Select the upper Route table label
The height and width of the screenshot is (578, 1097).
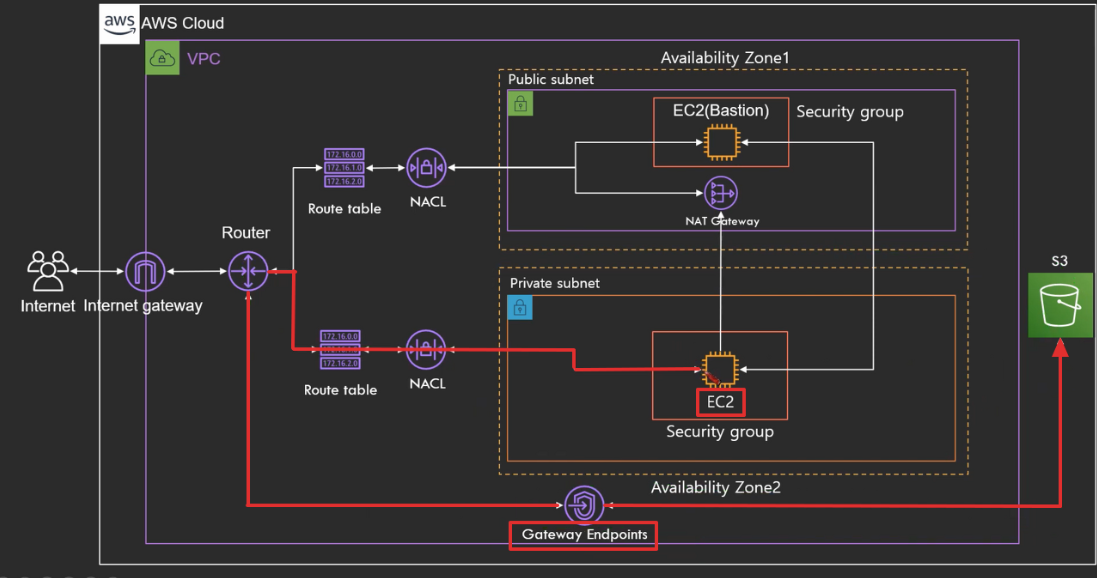point(344,209)
